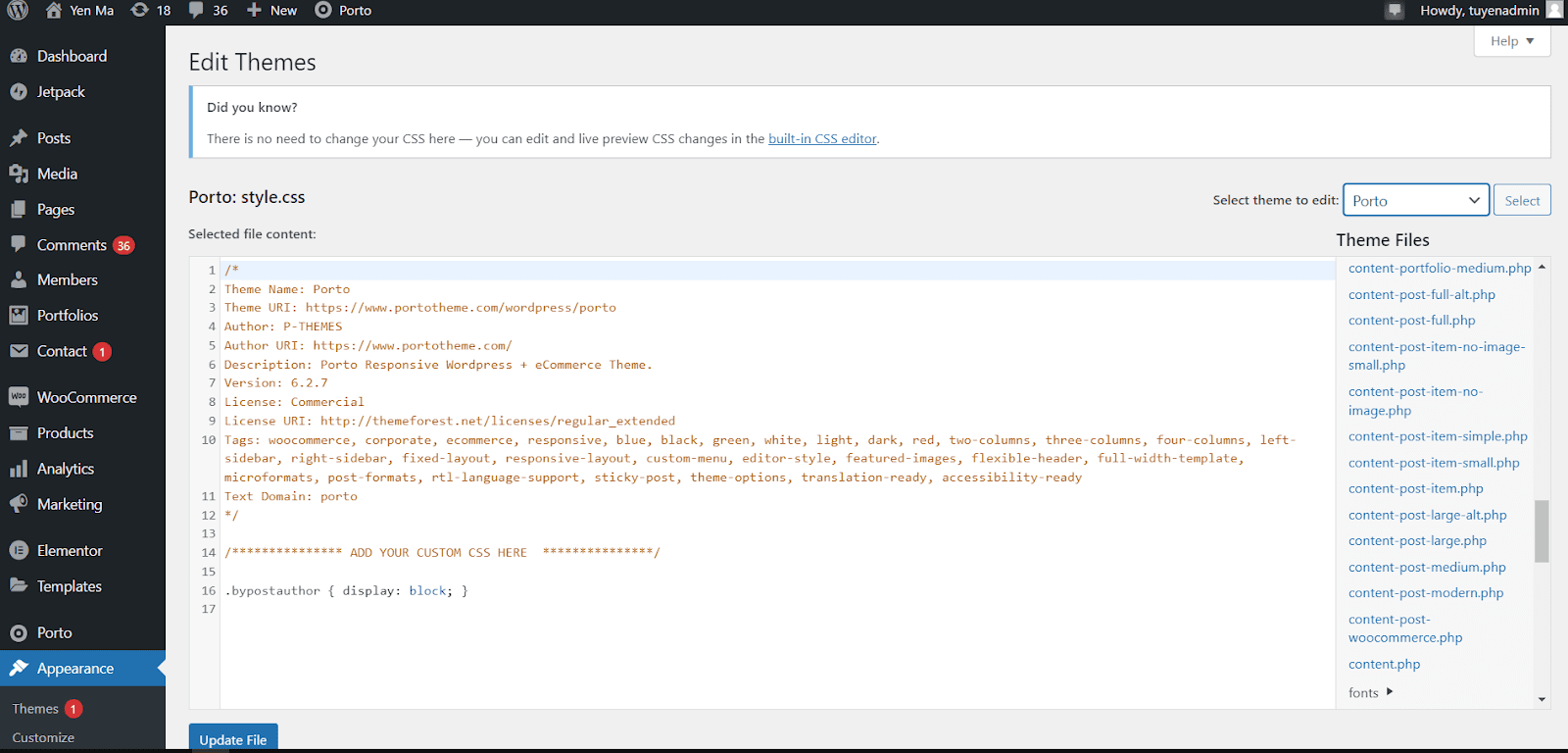Click the Products box icon
This screenshot has width=1568, height=753.
coord(19,433)
